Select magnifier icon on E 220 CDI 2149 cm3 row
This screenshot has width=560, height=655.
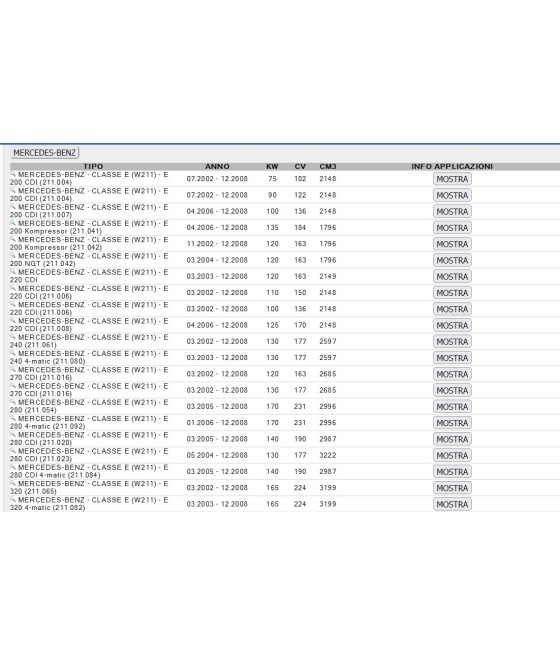pyautogui.click(x=13, y=272)
